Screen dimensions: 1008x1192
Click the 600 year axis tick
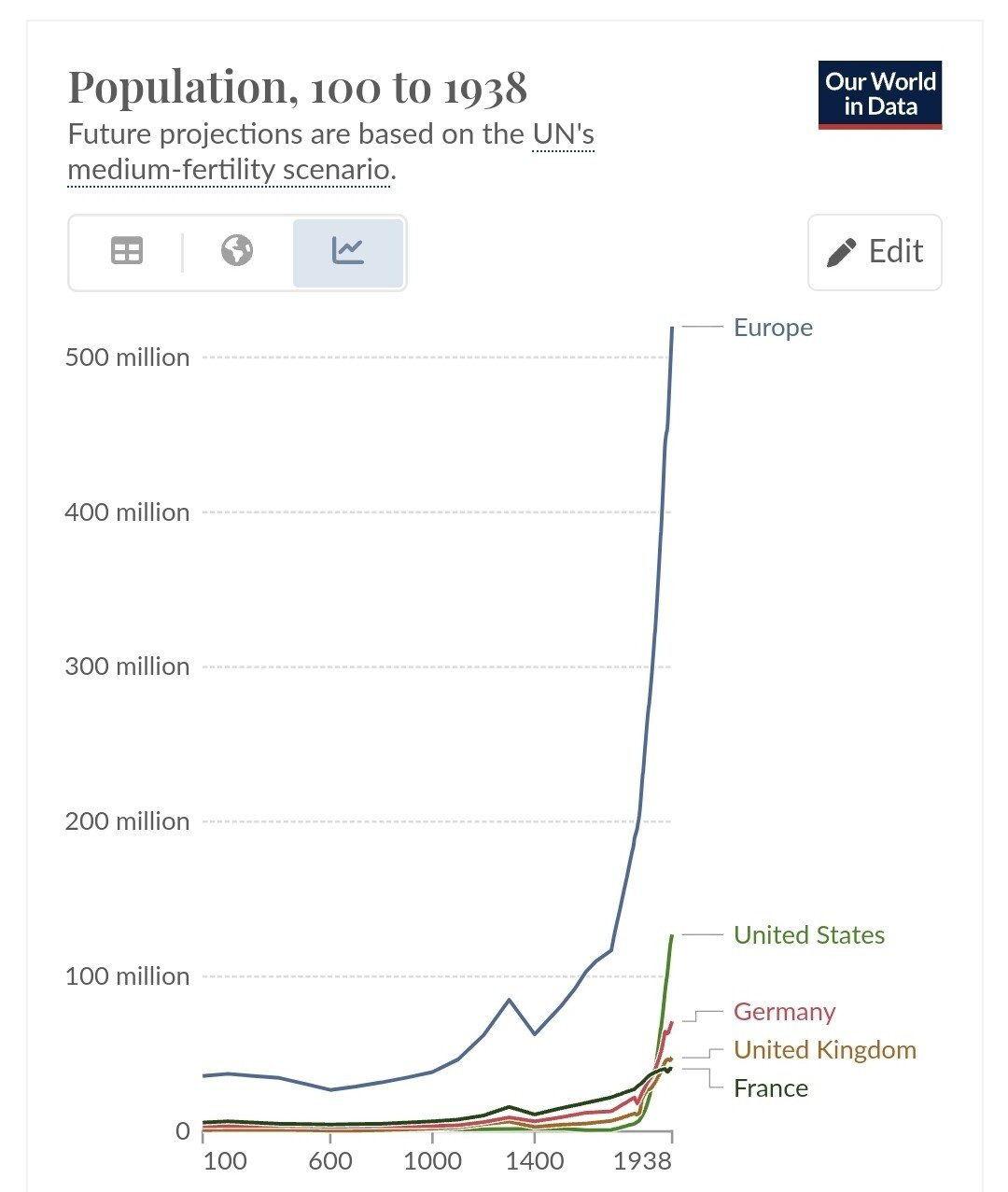[330, 1161]
